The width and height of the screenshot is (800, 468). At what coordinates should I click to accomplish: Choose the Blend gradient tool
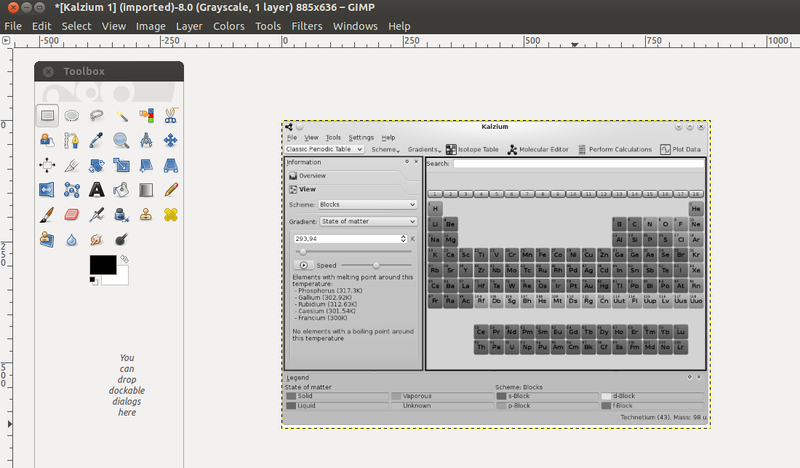(146, 190)
